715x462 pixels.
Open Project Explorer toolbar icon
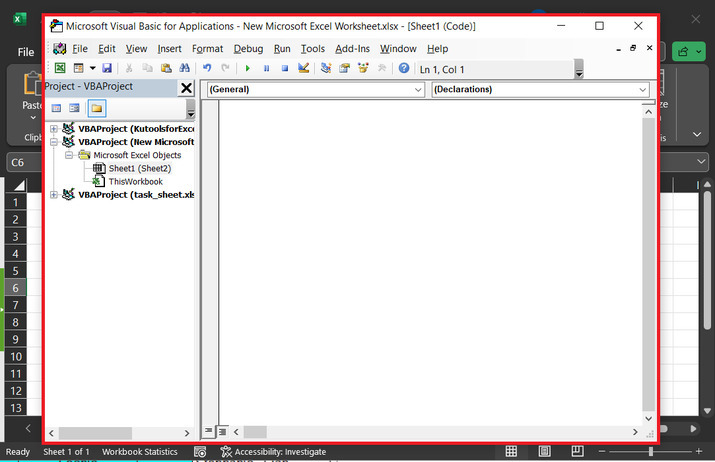click(326, 68)
